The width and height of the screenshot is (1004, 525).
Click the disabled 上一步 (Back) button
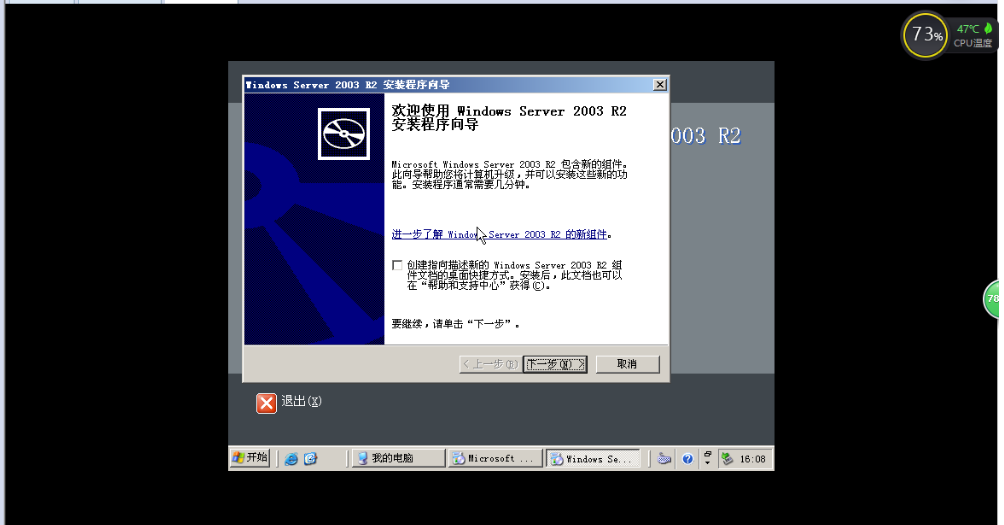490,364
